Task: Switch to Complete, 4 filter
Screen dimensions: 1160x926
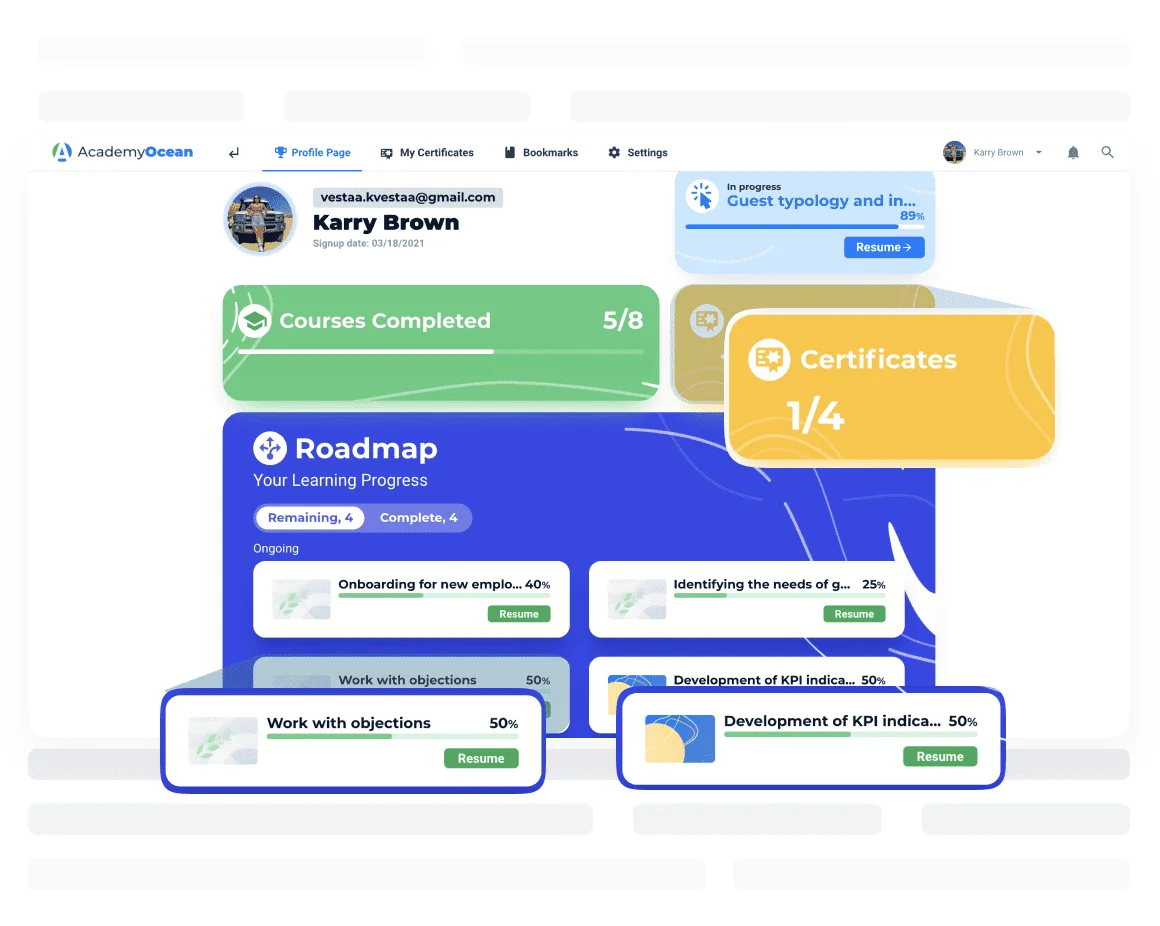Action: 418,518
